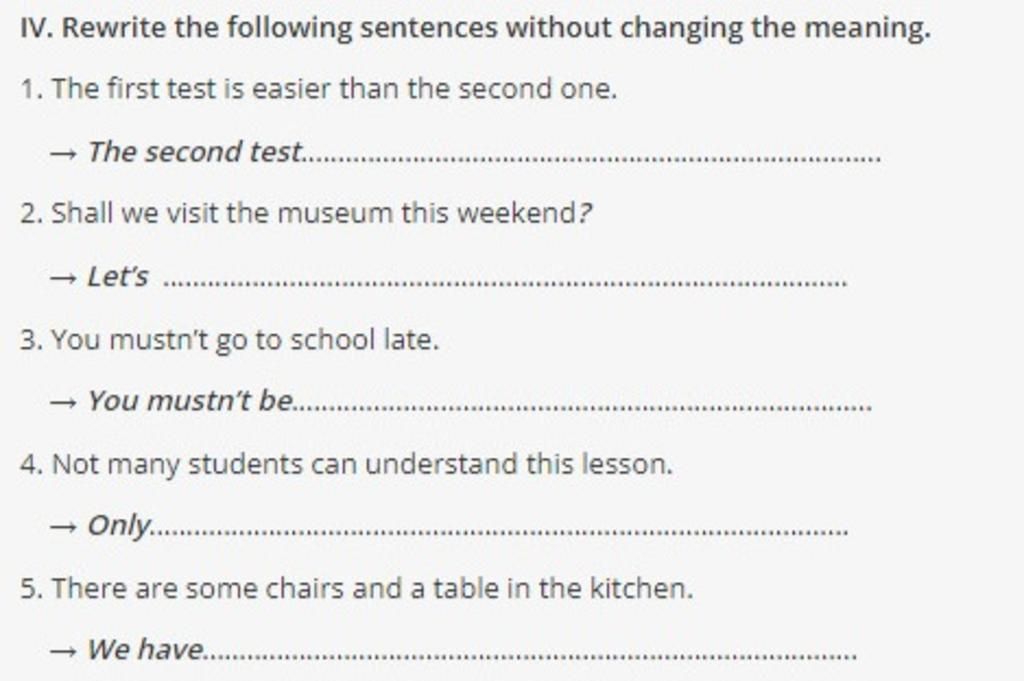Click the arrow before 'The second test'
The height and width of the screenshot is (681, 1024).
tap(63, 153)
